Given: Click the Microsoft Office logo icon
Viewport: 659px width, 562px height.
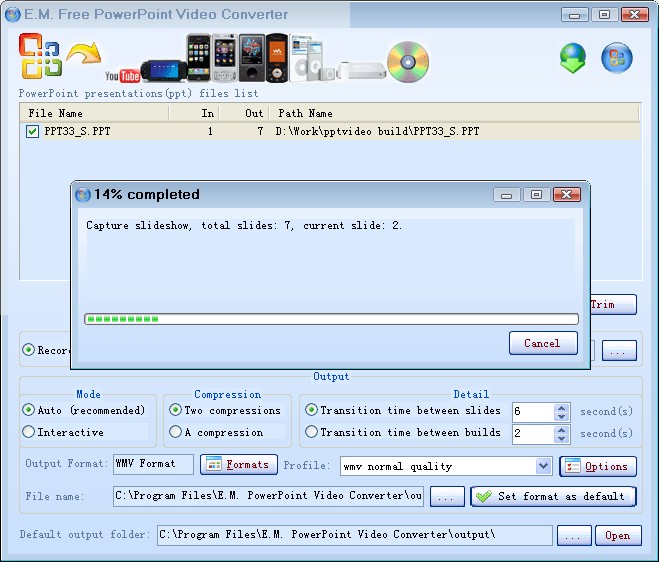Looking at the screenshot, I should pos(40,56).
